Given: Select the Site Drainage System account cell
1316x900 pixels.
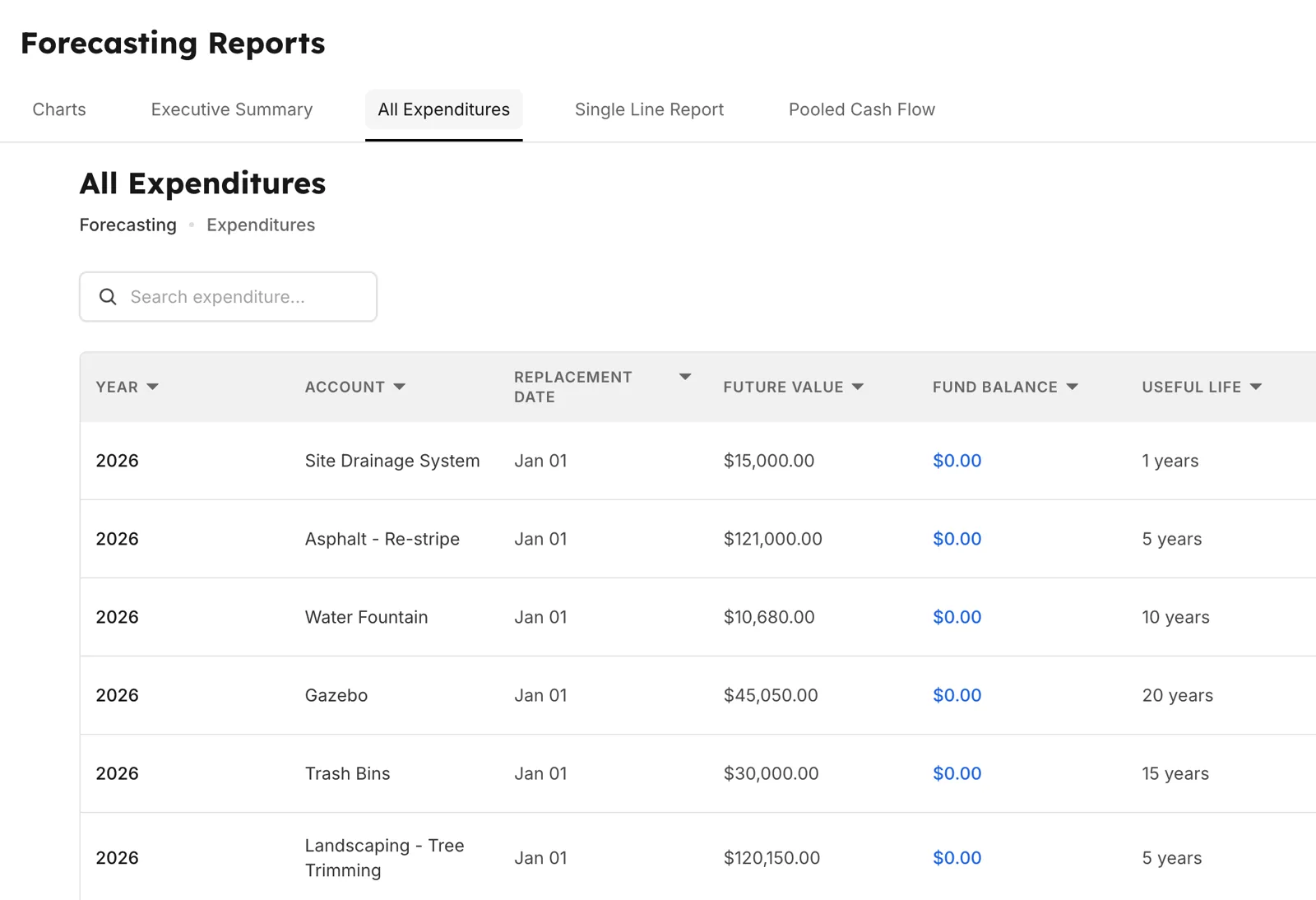Looking at the screenshot, I should [x=392, y=461].
